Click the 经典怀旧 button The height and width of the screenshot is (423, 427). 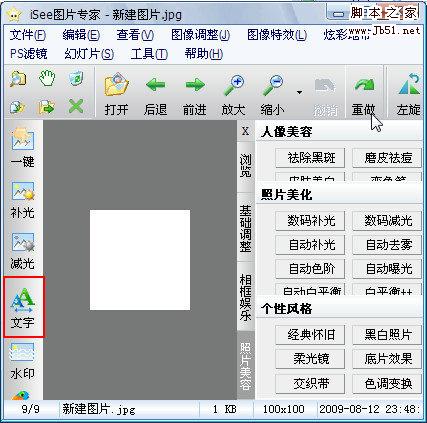[x=310, y=334]
